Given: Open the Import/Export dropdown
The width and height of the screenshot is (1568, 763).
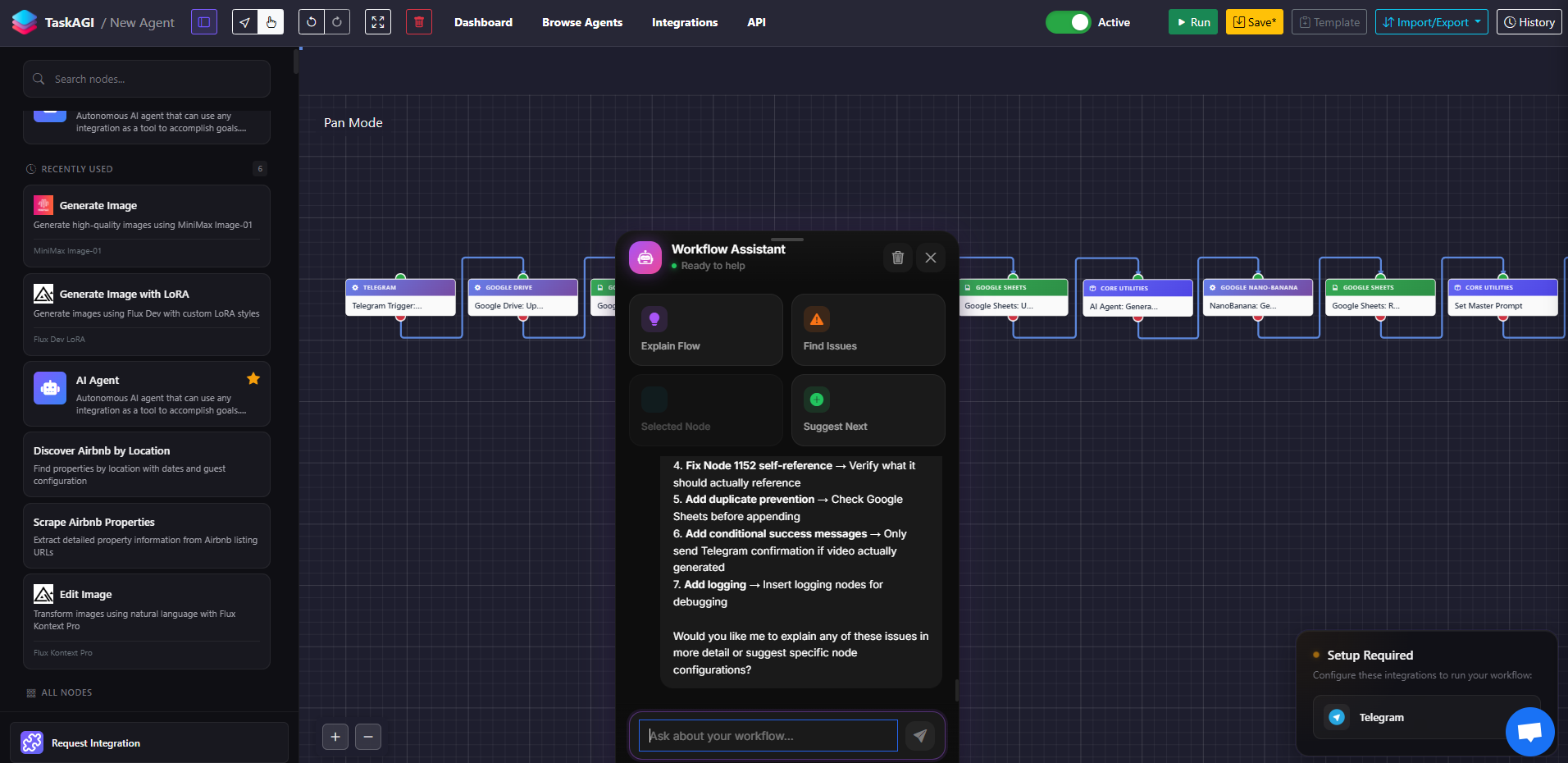Looking at the screenshot, I should 1431,22.
